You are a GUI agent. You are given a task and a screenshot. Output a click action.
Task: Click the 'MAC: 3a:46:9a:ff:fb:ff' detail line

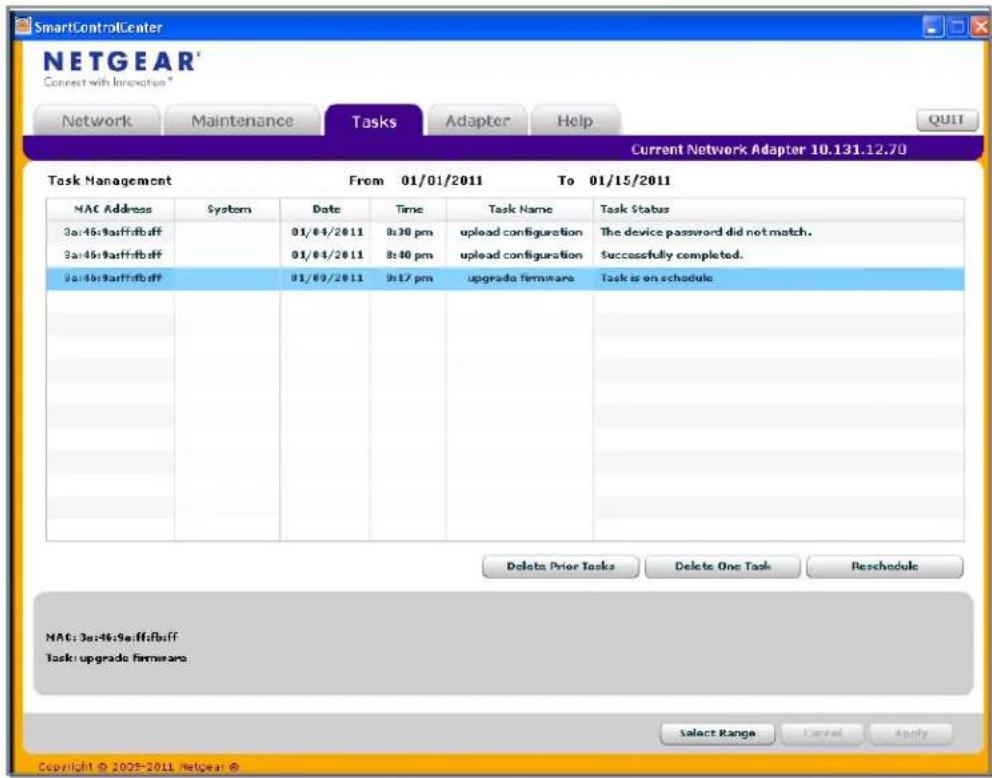coord(112,637)
